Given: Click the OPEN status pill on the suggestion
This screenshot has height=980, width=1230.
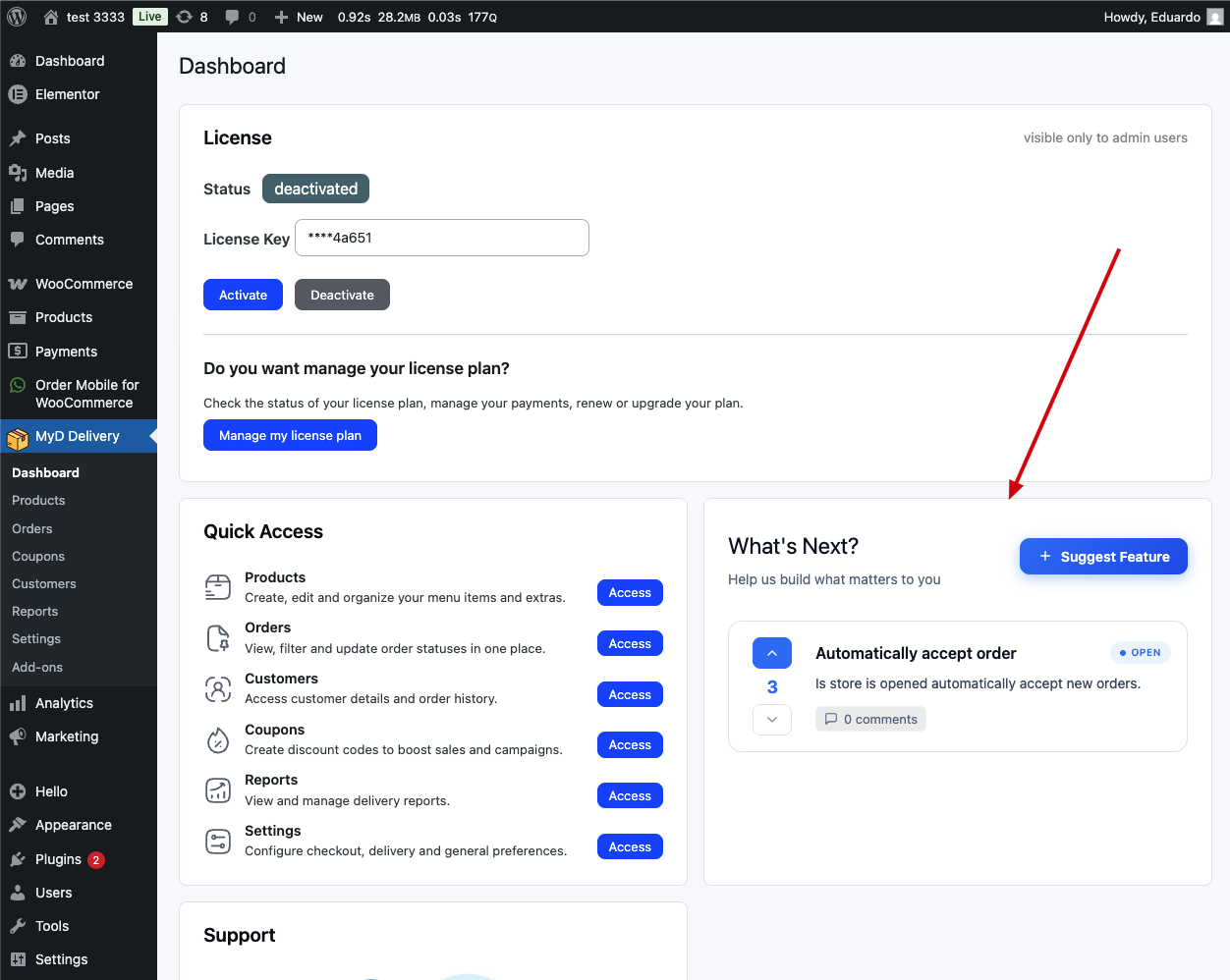Looking at the screenshot, I should pos(1140,652).
